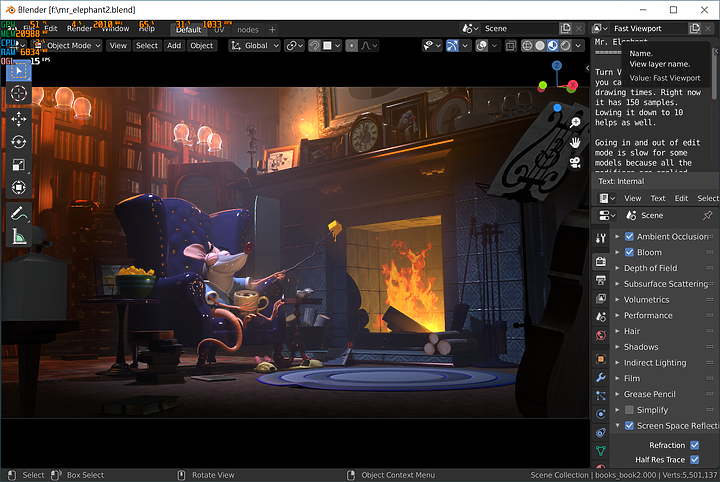Viewport: 720px width, 482px height.
Task: Open the pivot point dropdown
Action: tap(294, 45)
